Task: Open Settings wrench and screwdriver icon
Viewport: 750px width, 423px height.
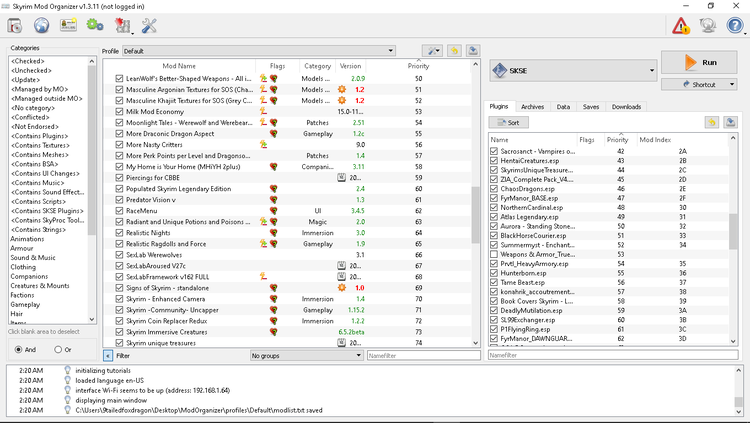Action: point(149,25)
